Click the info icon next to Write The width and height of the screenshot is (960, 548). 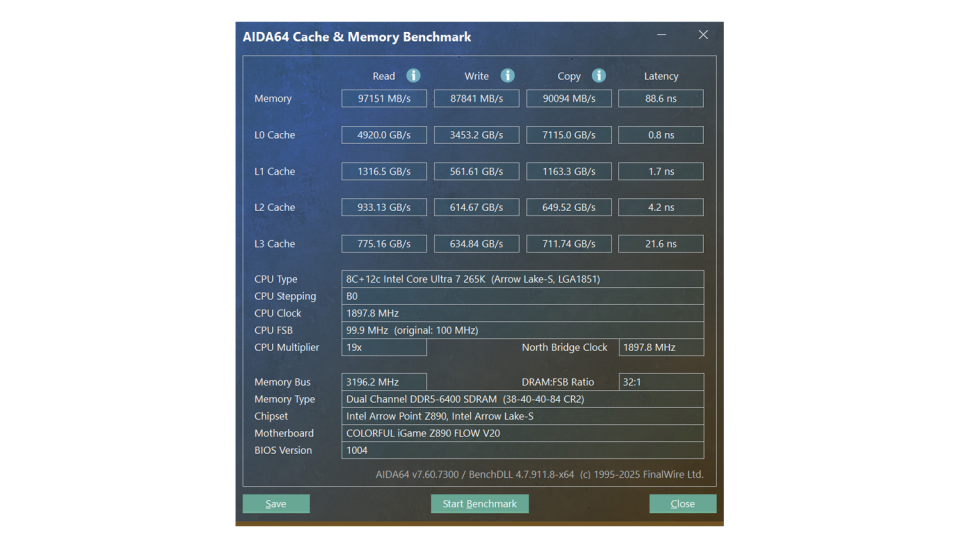click(x=508, y=75)
